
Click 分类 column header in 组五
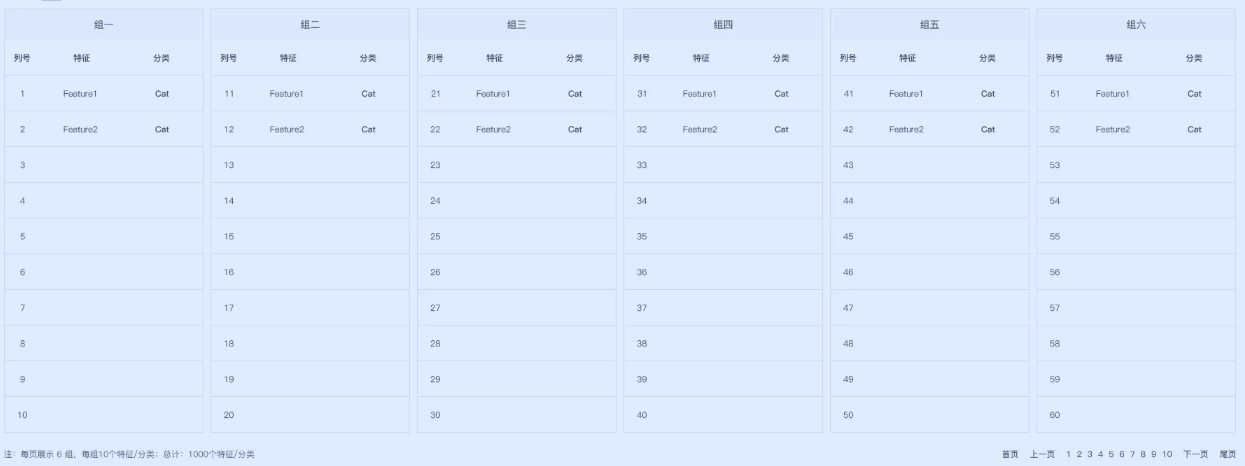(988, 58)
